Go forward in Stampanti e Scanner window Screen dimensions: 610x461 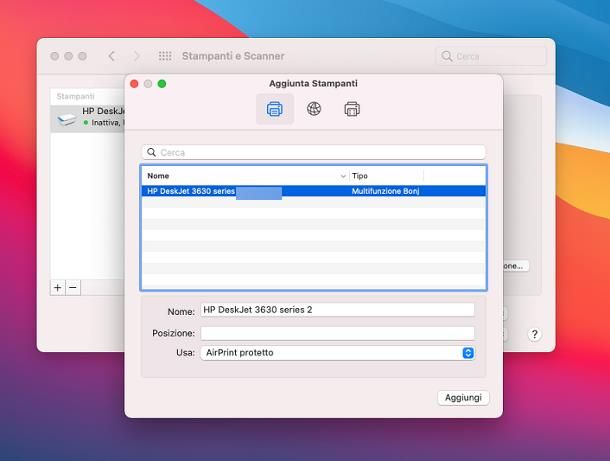tap(137, 56)
